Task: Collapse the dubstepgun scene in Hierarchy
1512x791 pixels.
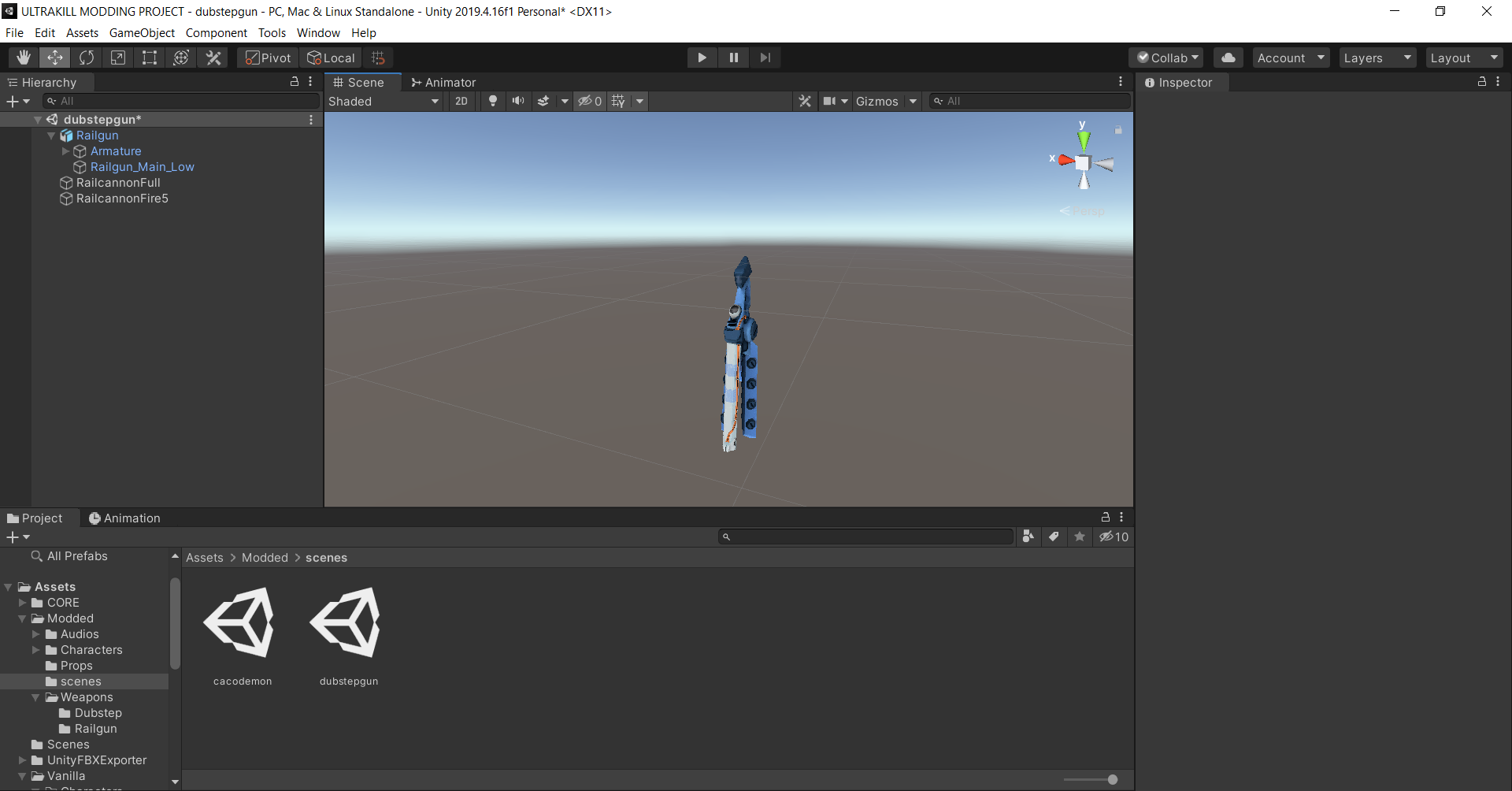Action: coord(37,120)
